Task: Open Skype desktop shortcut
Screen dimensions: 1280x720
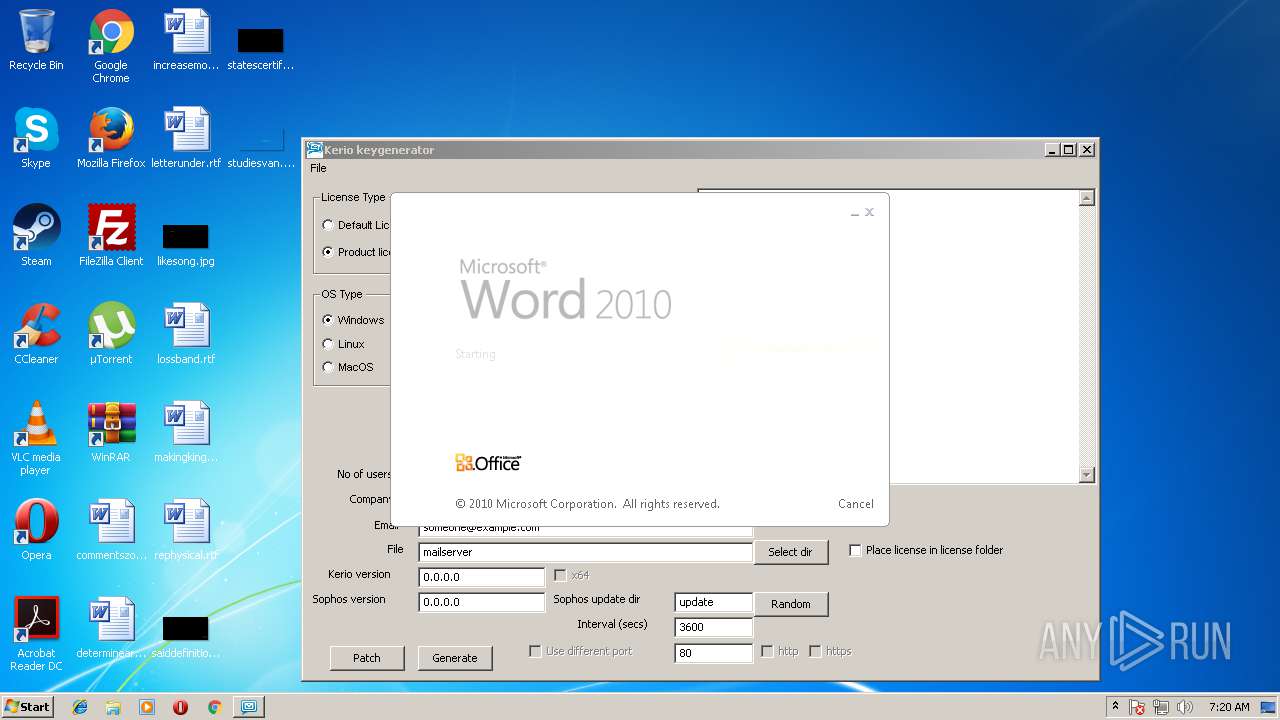Action: click(x=36, y=138)
